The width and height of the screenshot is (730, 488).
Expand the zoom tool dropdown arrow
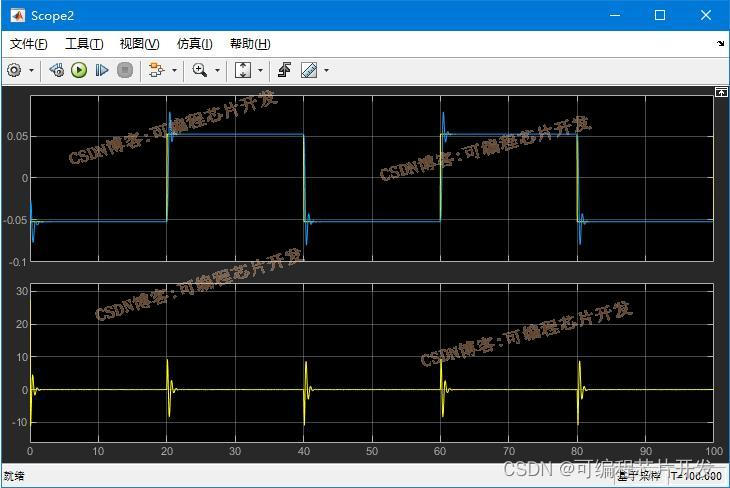pyautogui.click(x=217, y=70)
